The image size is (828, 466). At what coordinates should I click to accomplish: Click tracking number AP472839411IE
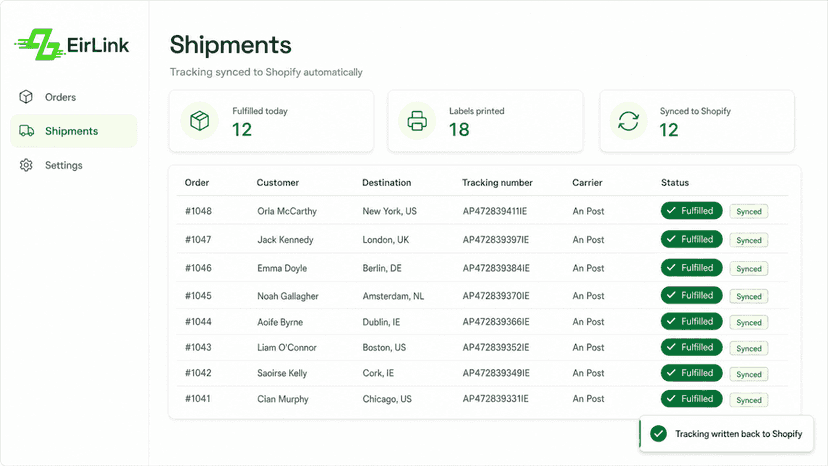pyautogui.click(x=495, y=211)
